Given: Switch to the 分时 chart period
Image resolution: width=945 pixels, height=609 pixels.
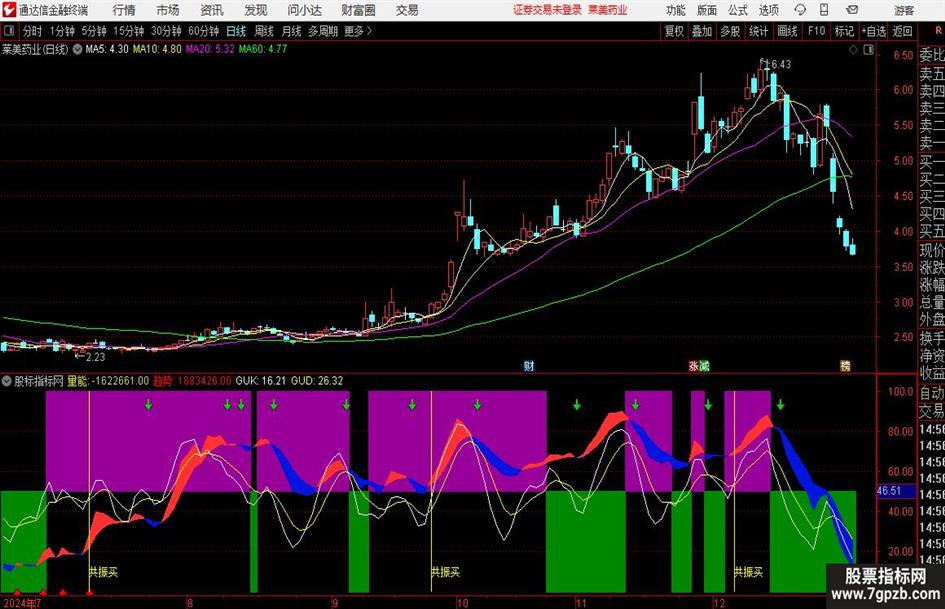Looking at the screenshot, I should pos(33,31).
